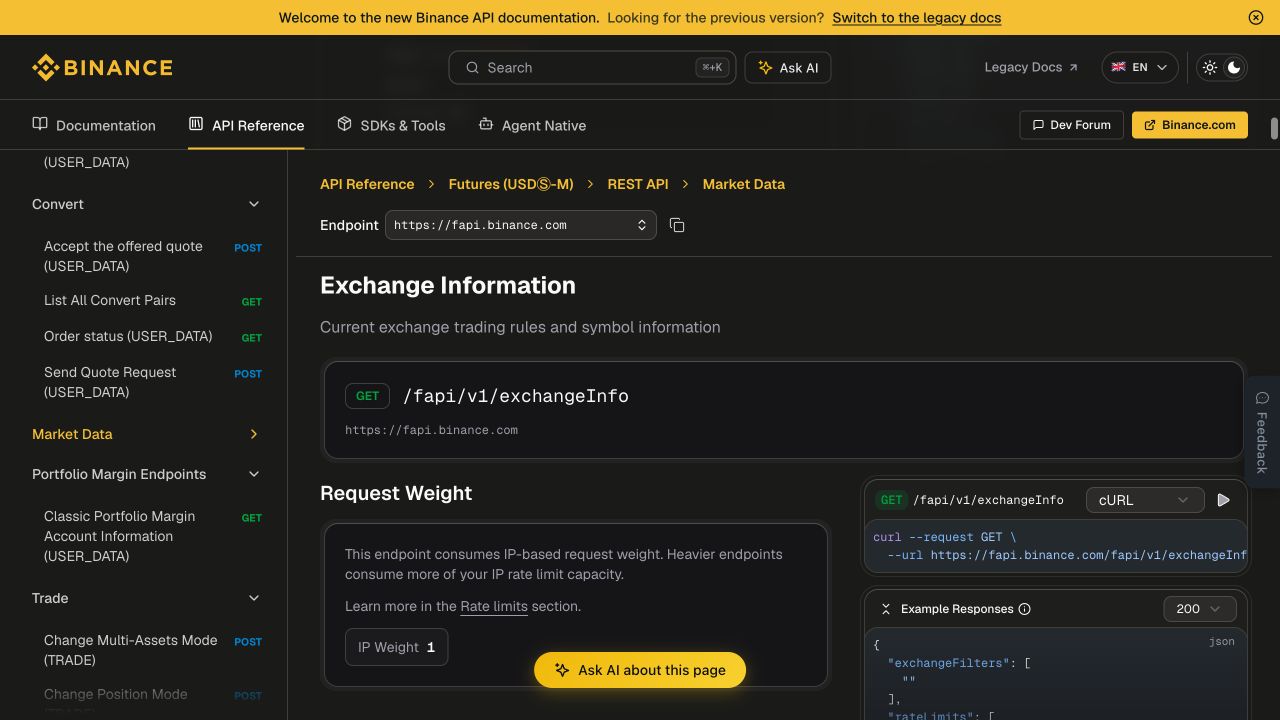Viewport: 1280px width, 720px height.
Task: Click Market Data breadcrumb
Action: 744,184
